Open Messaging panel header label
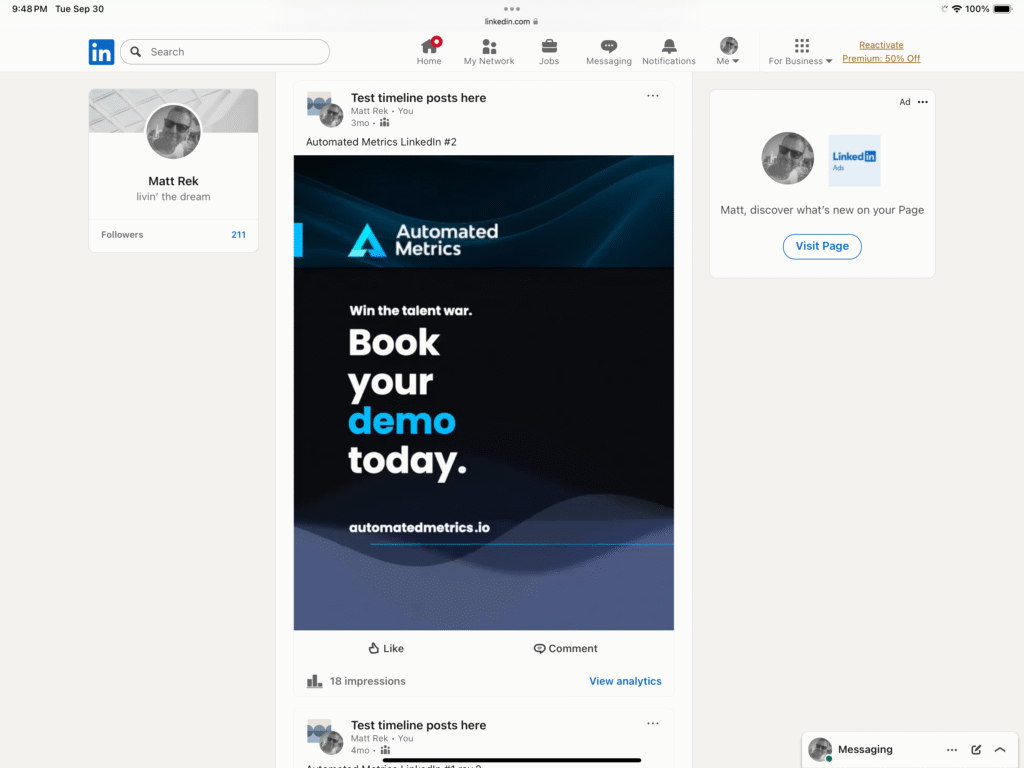The width and height of the screenshot is (1024, 768). click(x=865, y=750)
